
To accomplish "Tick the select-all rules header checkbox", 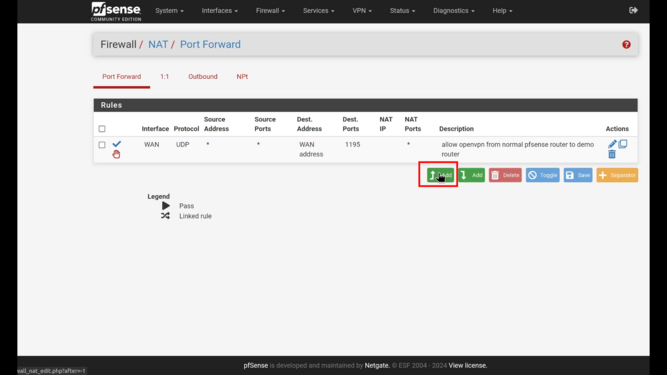I will point(102,128).
